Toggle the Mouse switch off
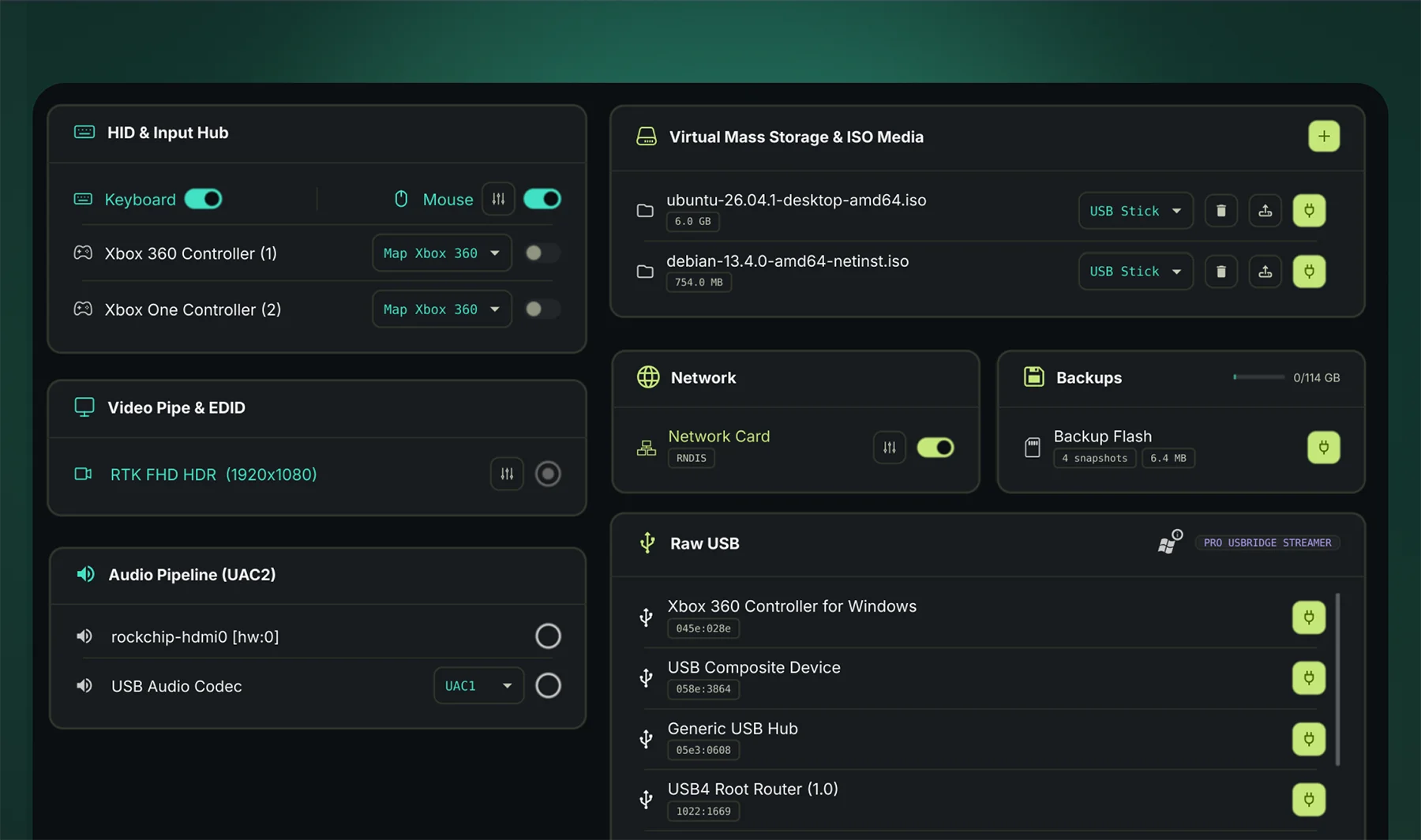1421x840 pixels. click(542, 199)
